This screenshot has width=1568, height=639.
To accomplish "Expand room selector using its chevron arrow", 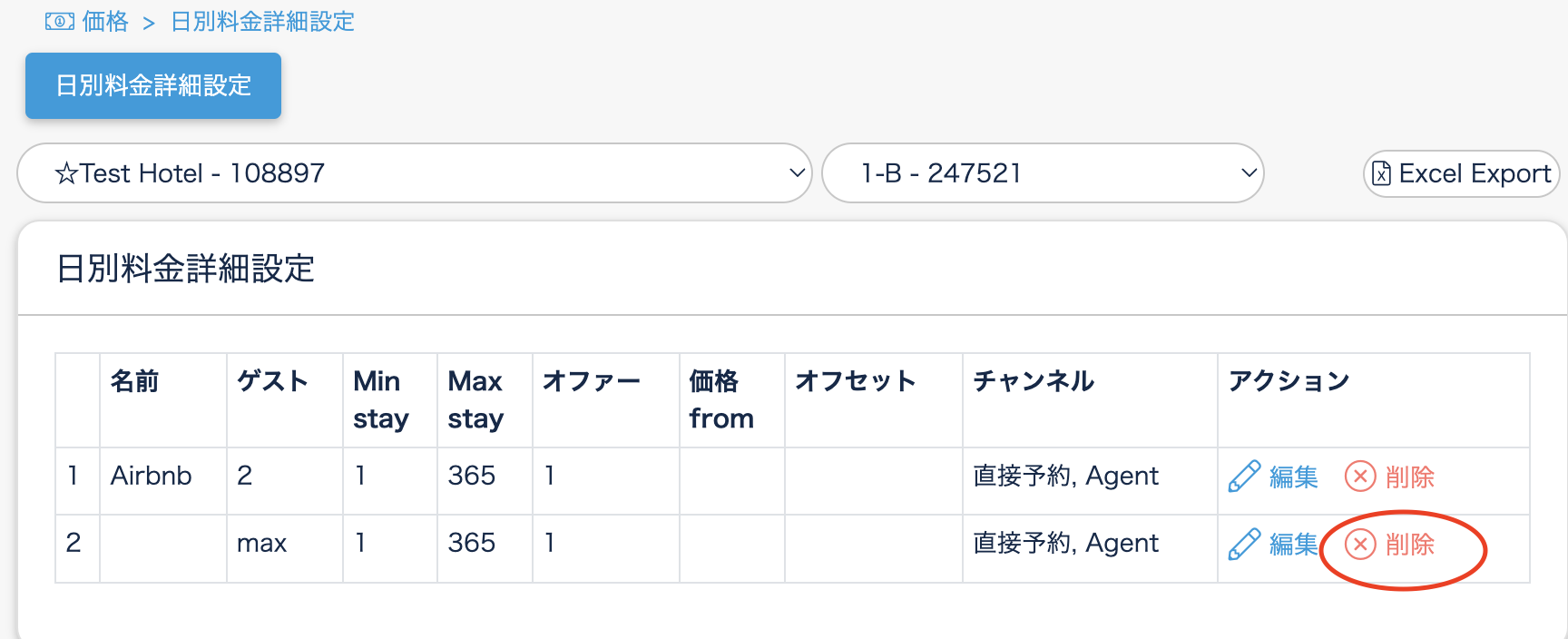I will click(x=1249, y=172).
